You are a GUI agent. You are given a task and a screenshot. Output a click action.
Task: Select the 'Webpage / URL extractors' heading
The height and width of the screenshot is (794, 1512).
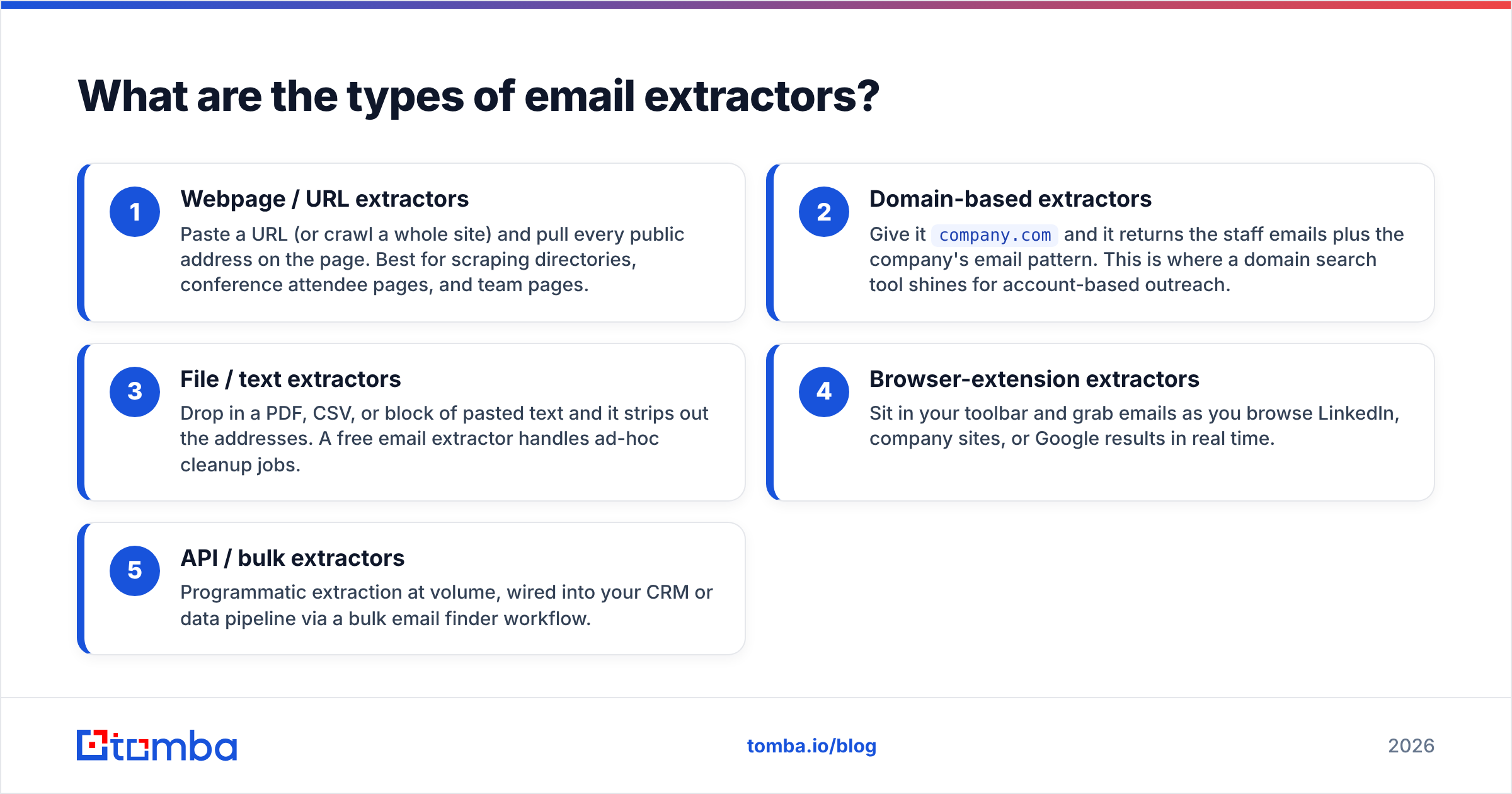(324, 199)
